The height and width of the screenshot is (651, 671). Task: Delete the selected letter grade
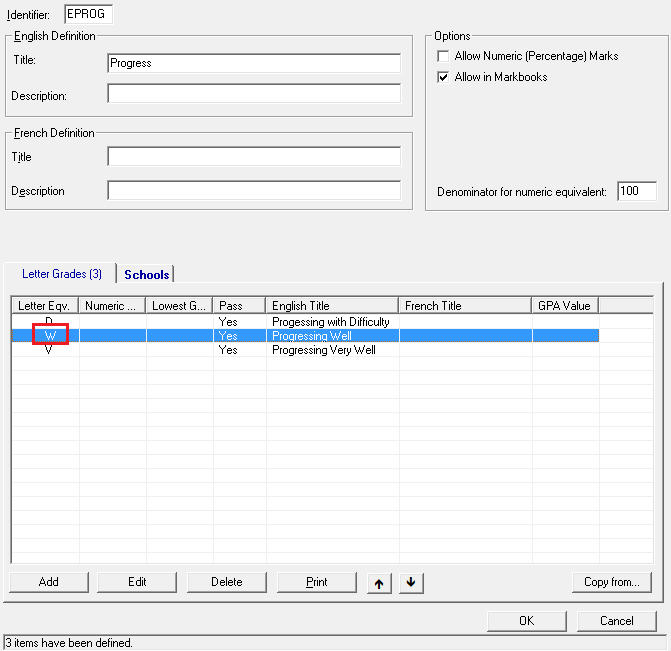coord(226,582)
